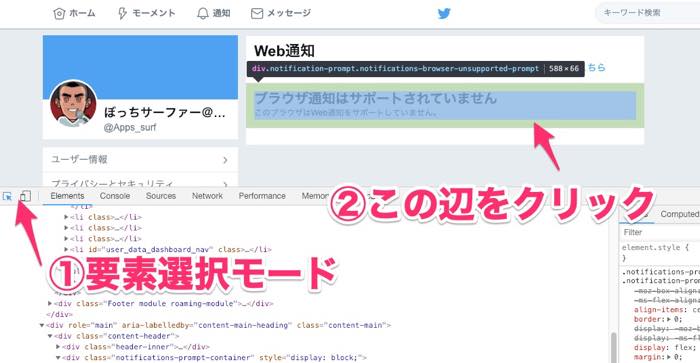Click the キーワード検索 search field

(648, 13)
